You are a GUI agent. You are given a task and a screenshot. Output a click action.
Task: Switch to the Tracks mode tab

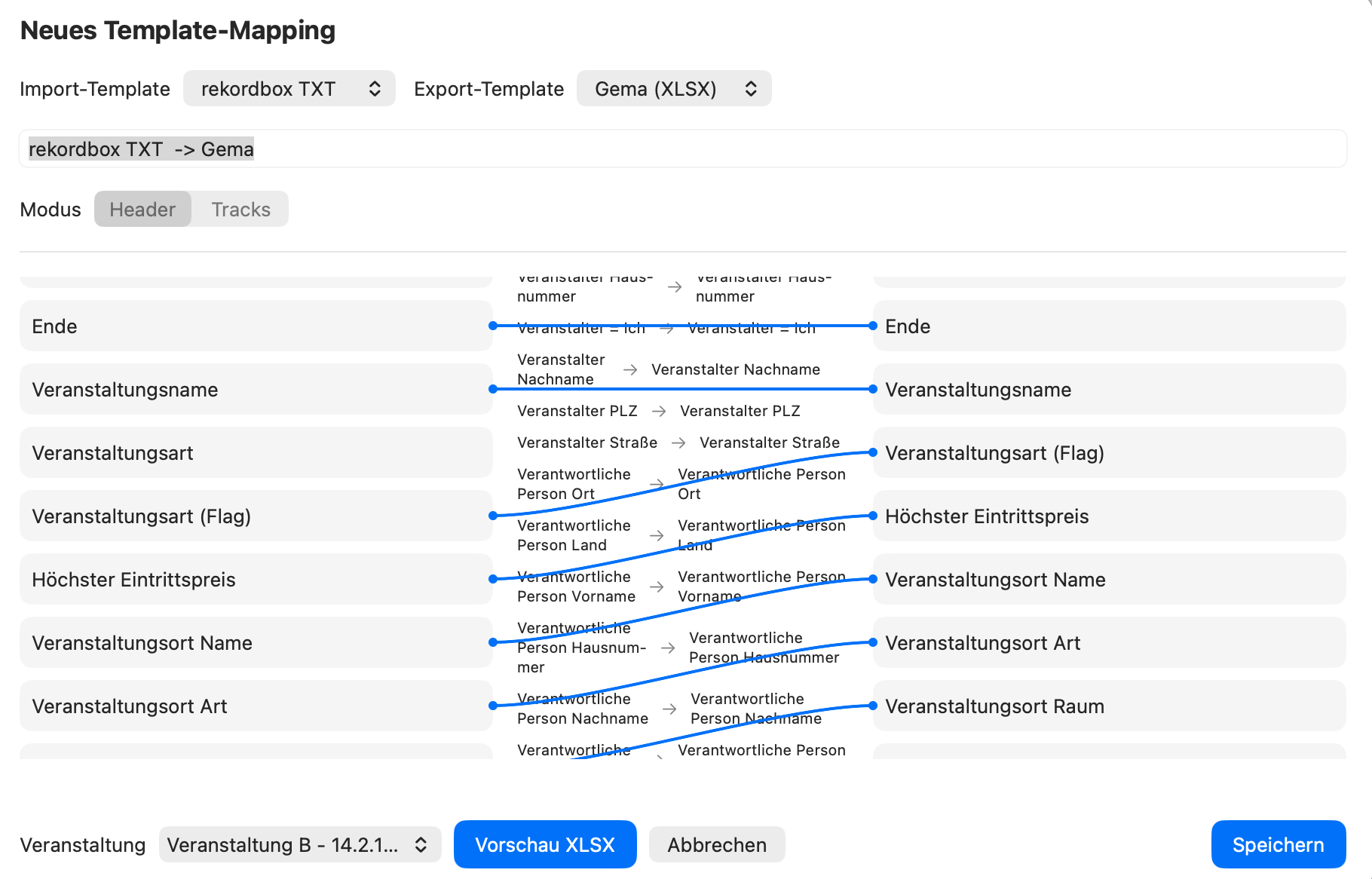(240, 209)
